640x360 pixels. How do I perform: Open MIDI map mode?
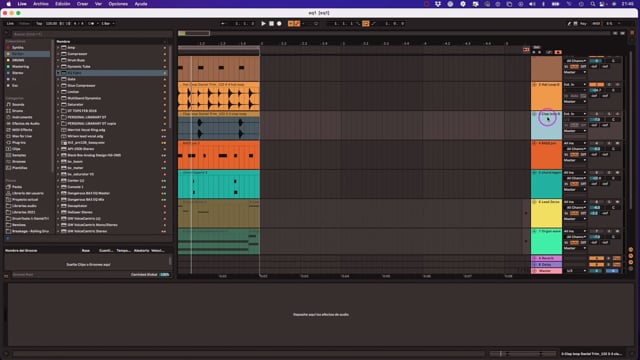pyautogui.click(x=596, y=24)
